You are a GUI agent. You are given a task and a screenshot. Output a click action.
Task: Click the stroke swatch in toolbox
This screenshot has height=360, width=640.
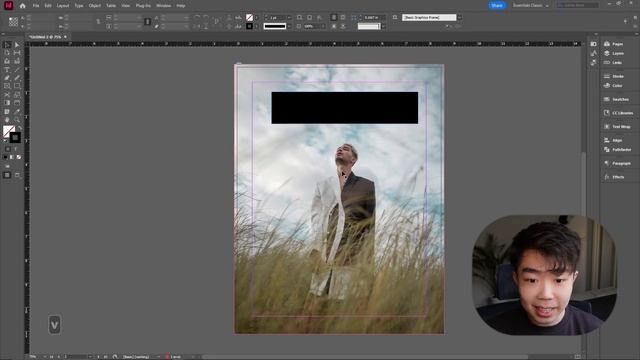15,138
